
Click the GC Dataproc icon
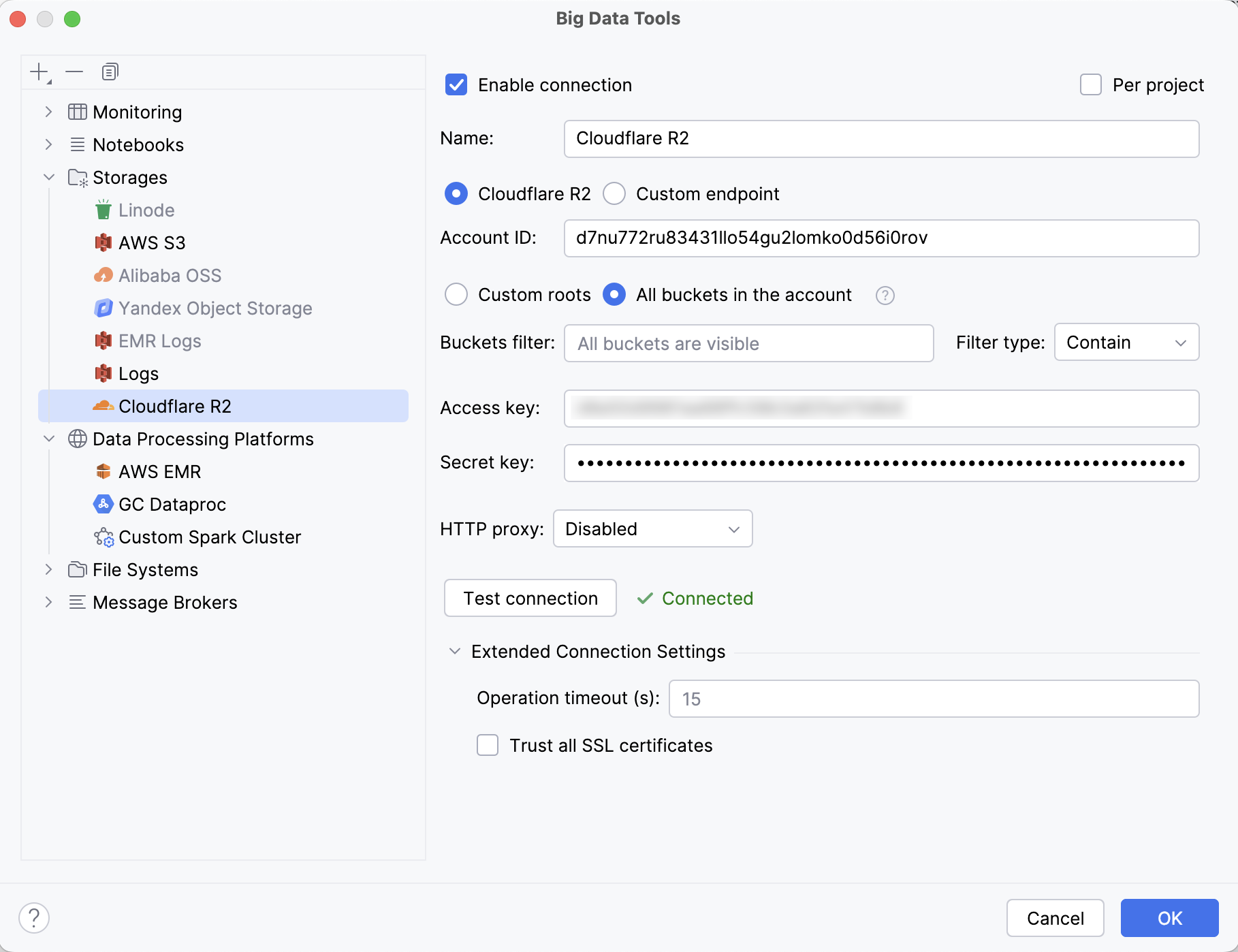[103, 504]
